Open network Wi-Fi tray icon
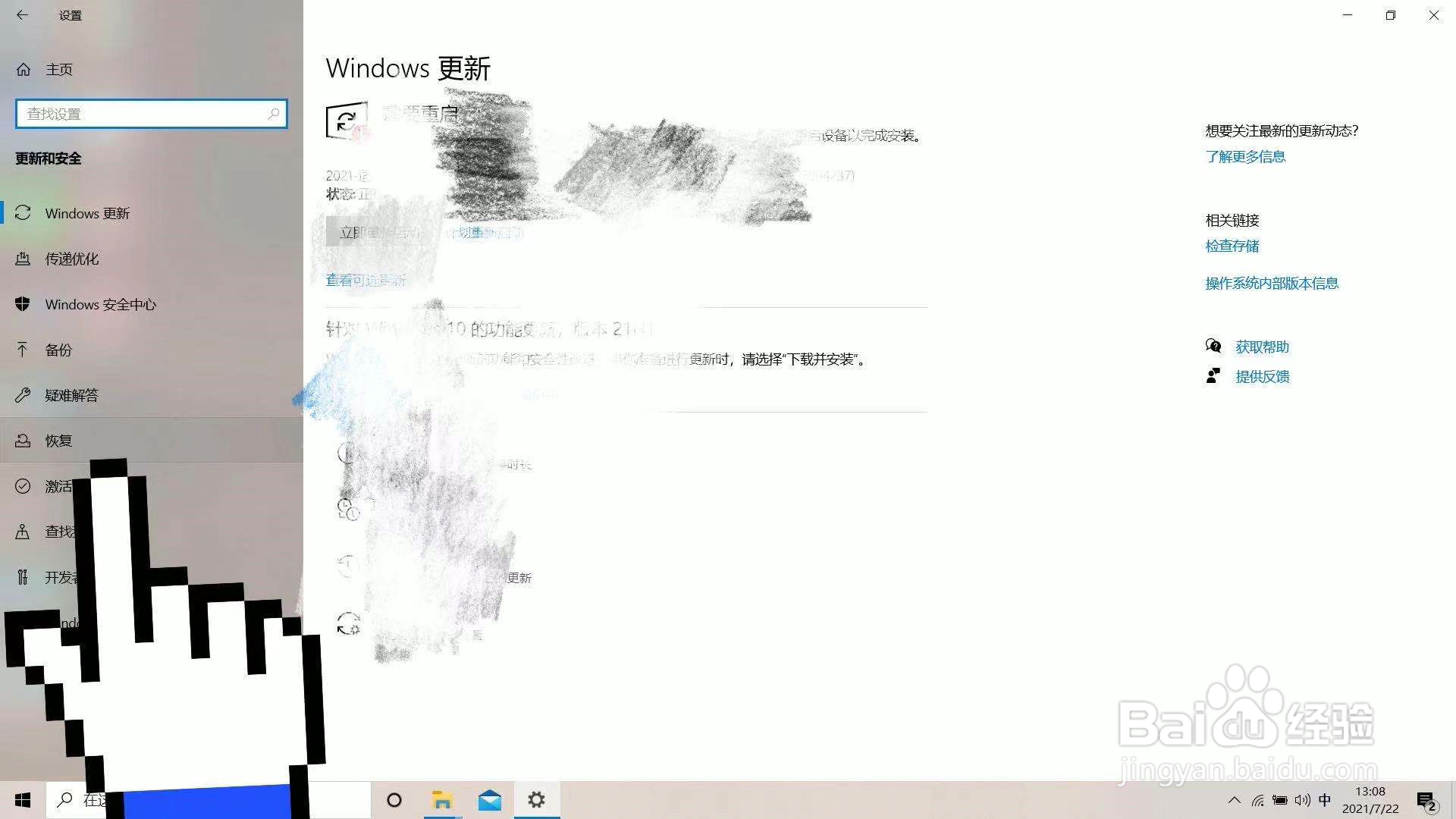This screenshot has height=819, width=1456. [x=1258, y=800]
